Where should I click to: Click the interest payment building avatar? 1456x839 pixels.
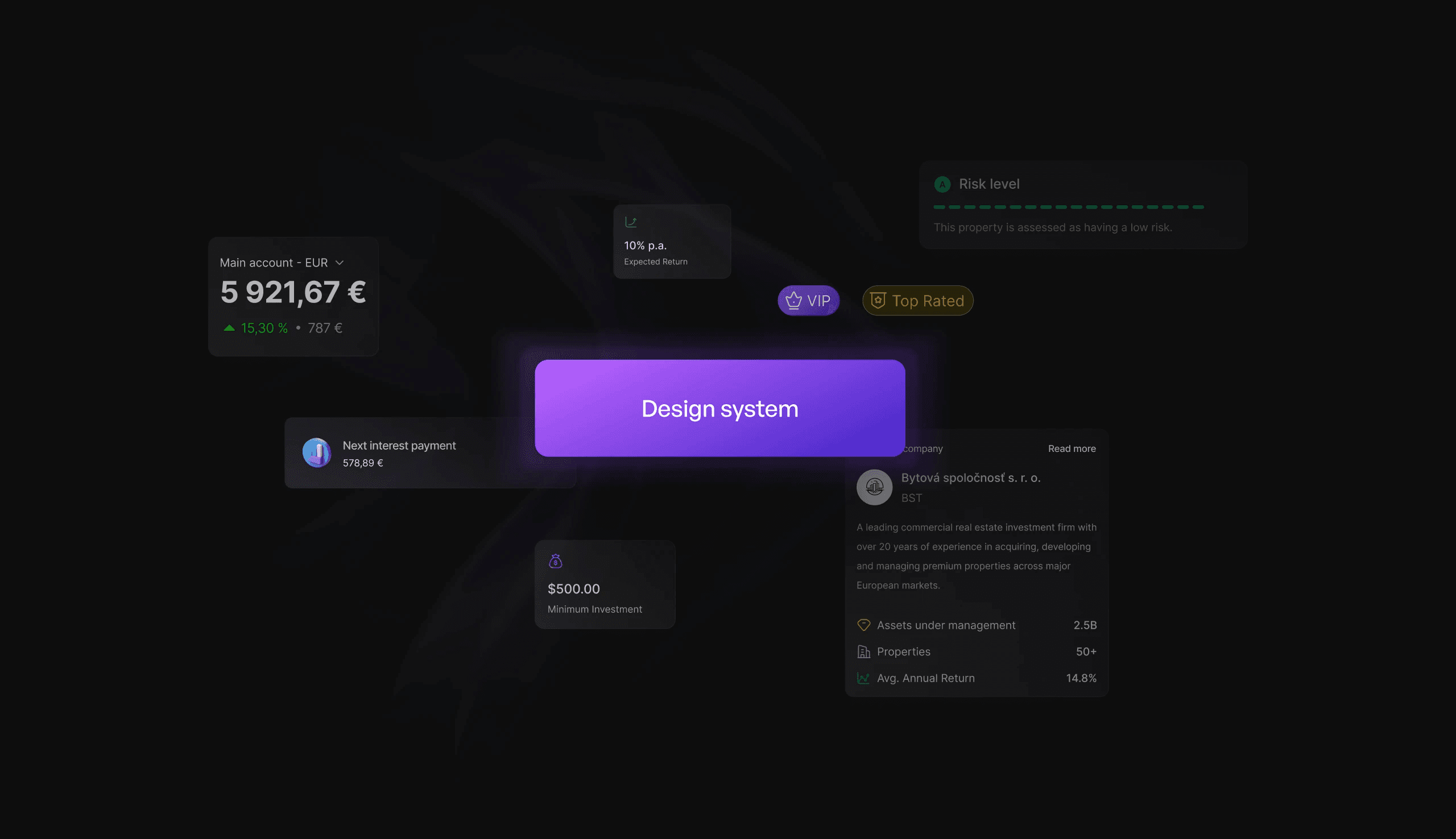pos(316,452)
